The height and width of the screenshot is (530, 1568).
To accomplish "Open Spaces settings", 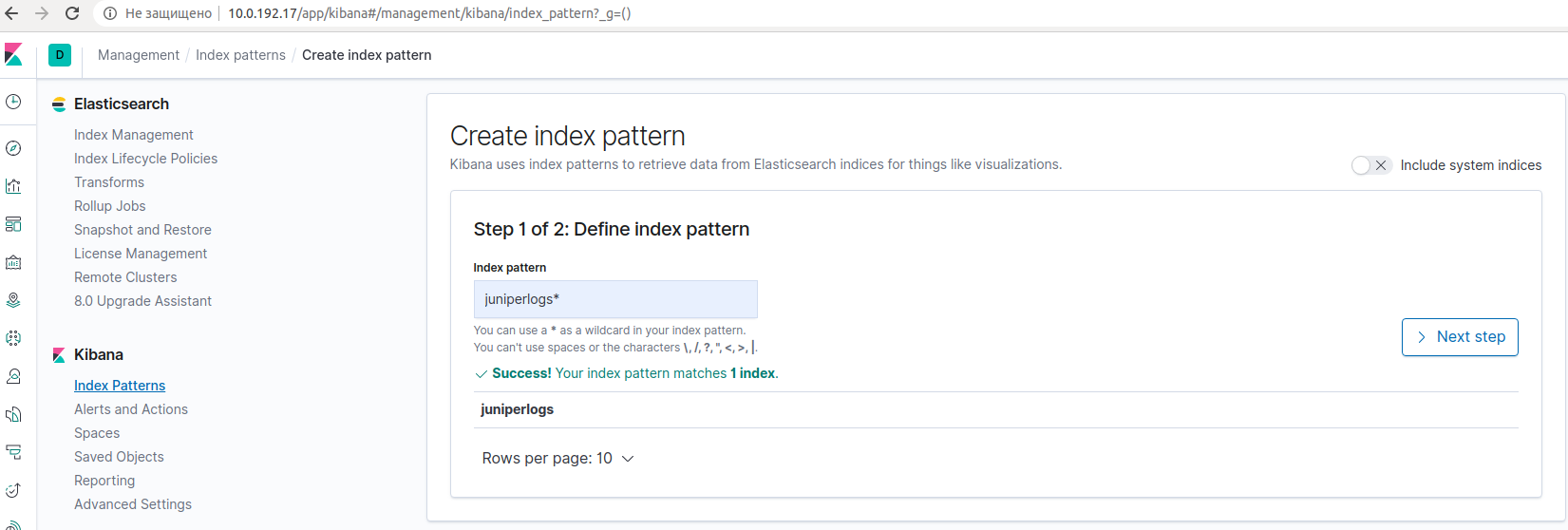I will click(x=97, y=433).
